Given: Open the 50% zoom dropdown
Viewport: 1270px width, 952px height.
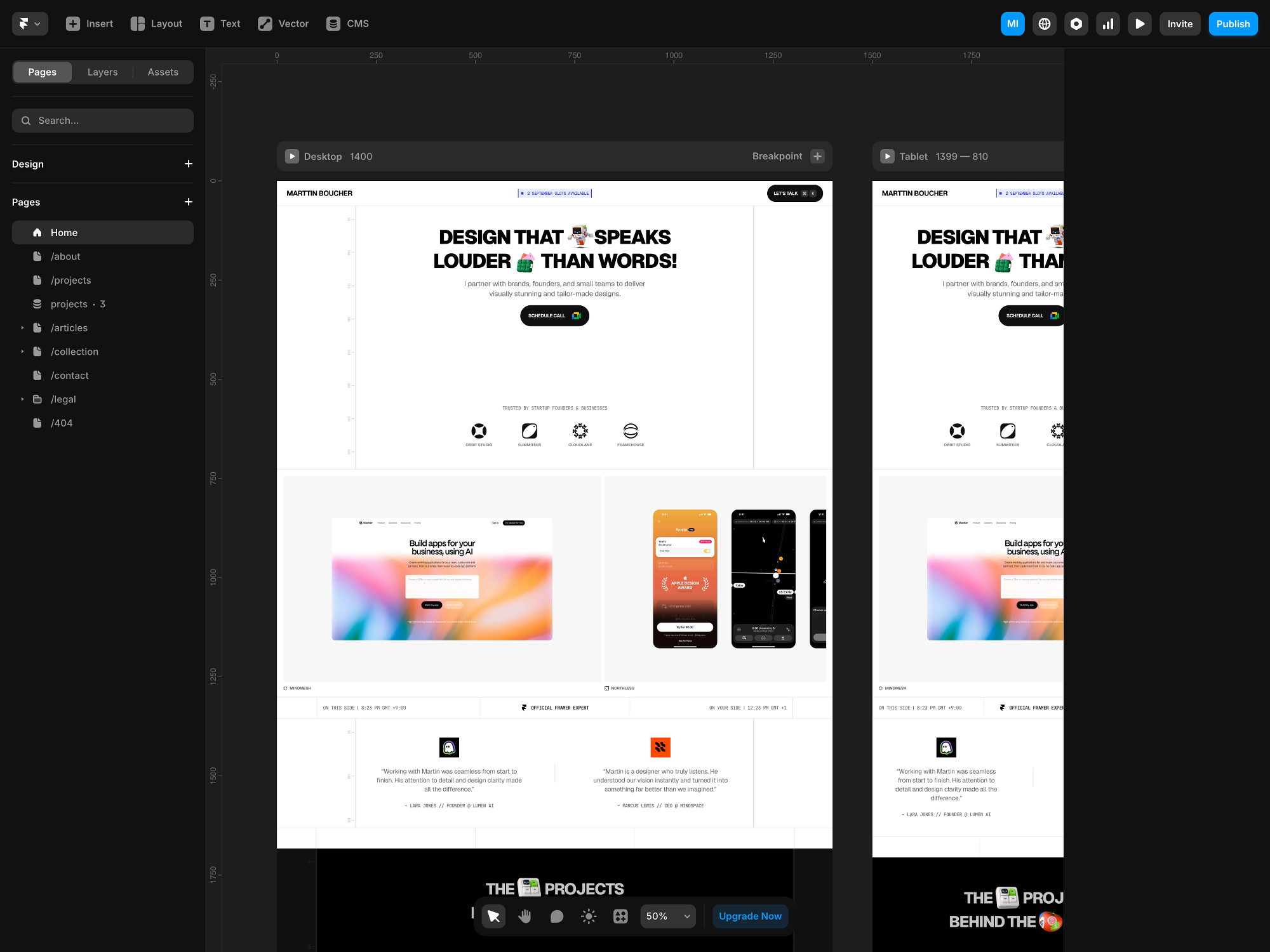Looking at the screenshot, I should click(667, 916).
